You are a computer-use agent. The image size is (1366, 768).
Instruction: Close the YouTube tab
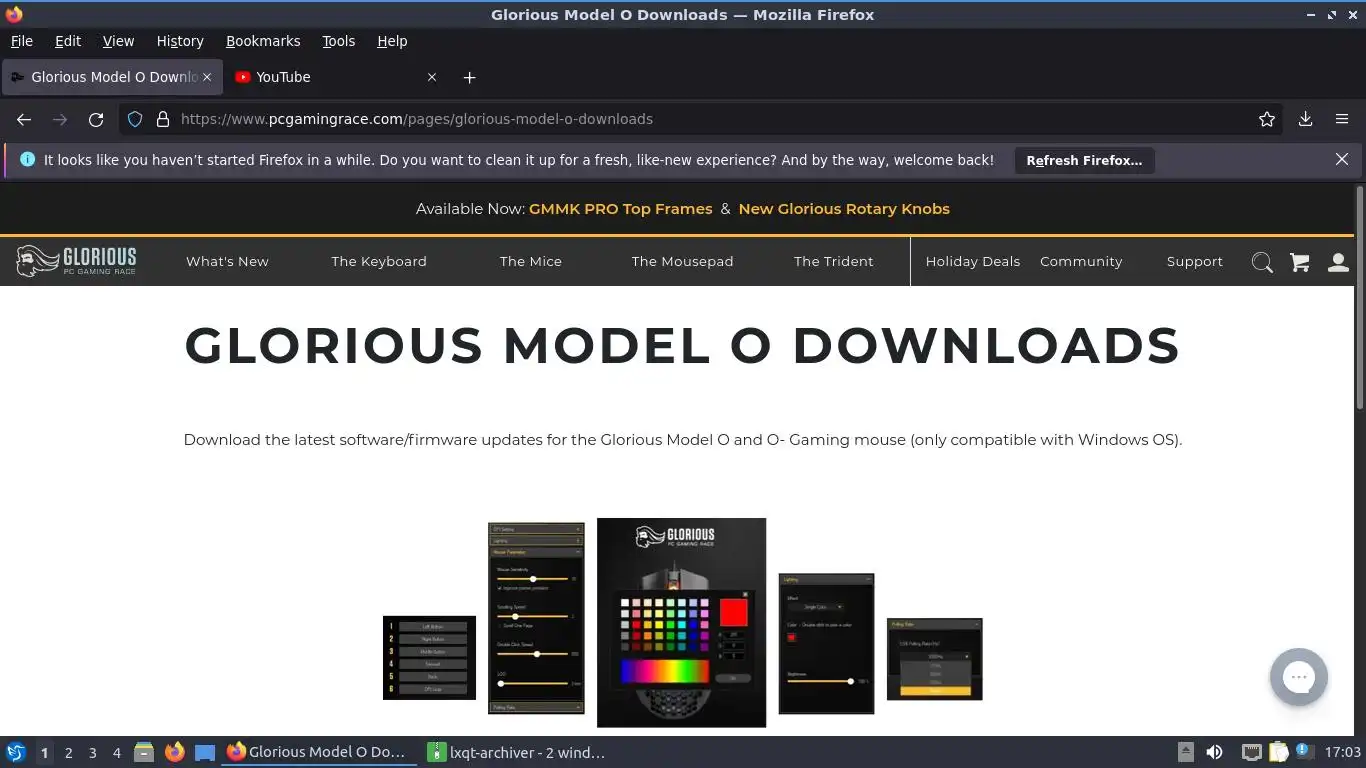[432, 77]
